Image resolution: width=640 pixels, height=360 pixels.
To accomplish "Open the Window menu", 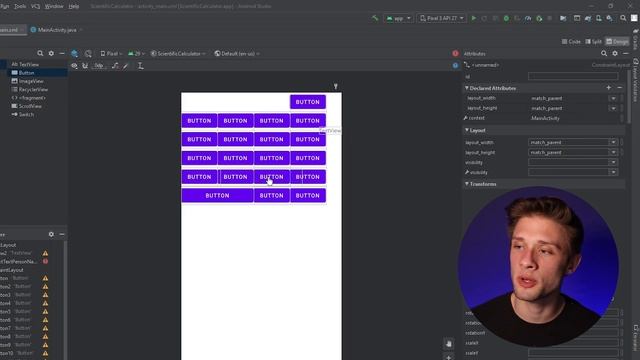I will pos(54,6).
